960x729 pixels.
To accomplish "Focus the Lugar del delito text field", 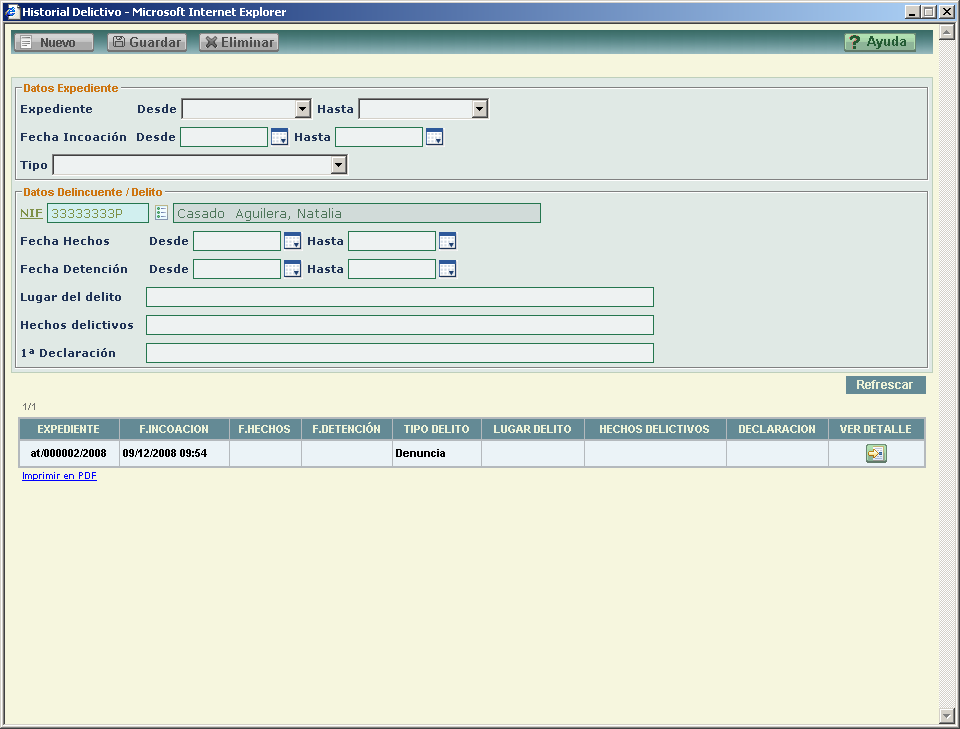I will (x=399, y=297).
